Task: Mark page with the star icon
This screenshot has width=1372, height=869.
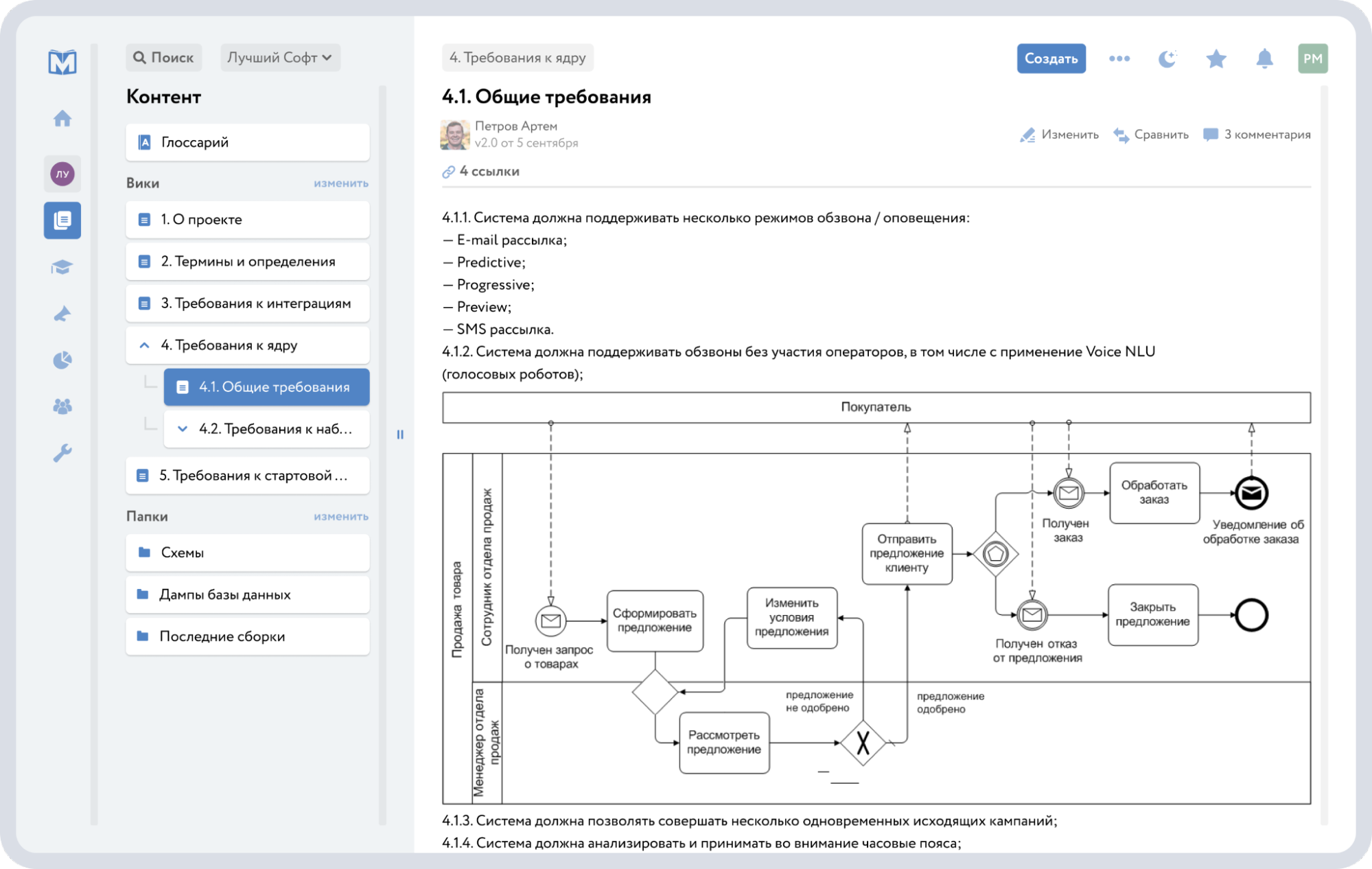Action: [x=1216, y=59]
